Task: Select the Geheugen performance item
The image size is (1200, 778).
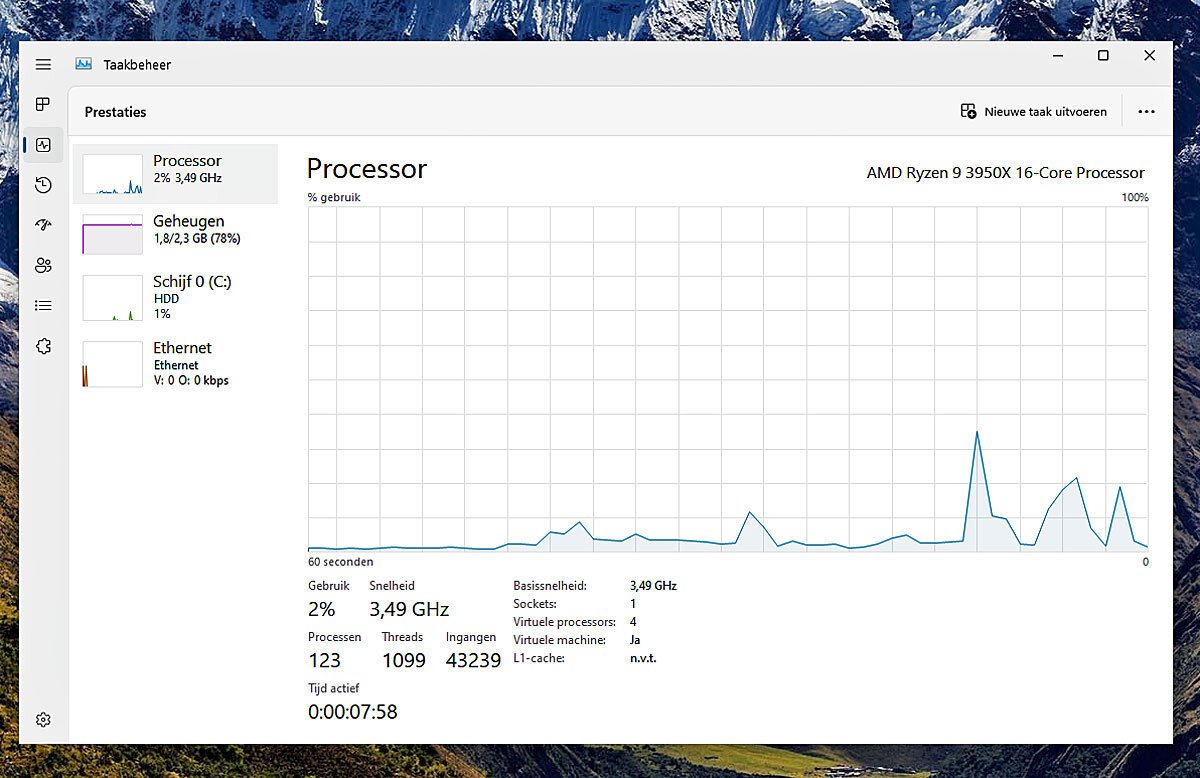Action: click(x=175, y=234)
